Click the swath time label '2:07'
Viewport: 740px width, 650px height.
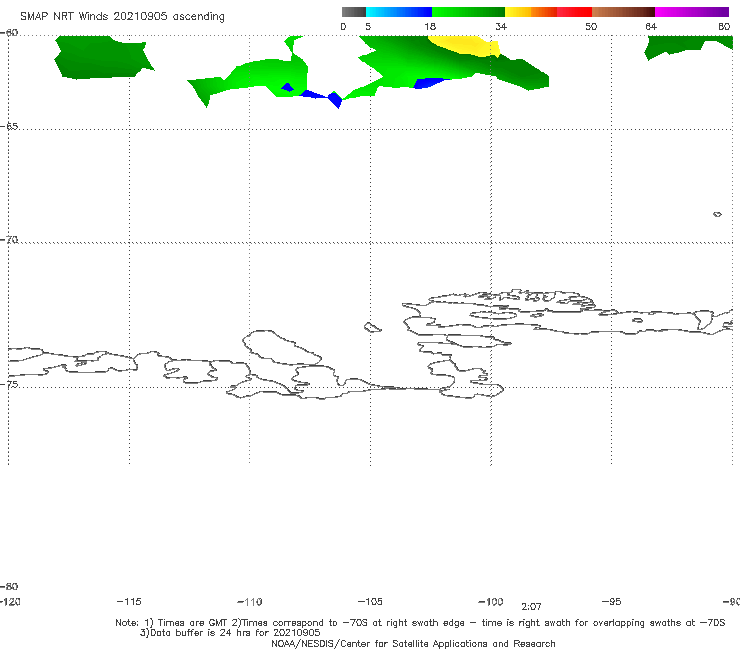tap(531, 607)
